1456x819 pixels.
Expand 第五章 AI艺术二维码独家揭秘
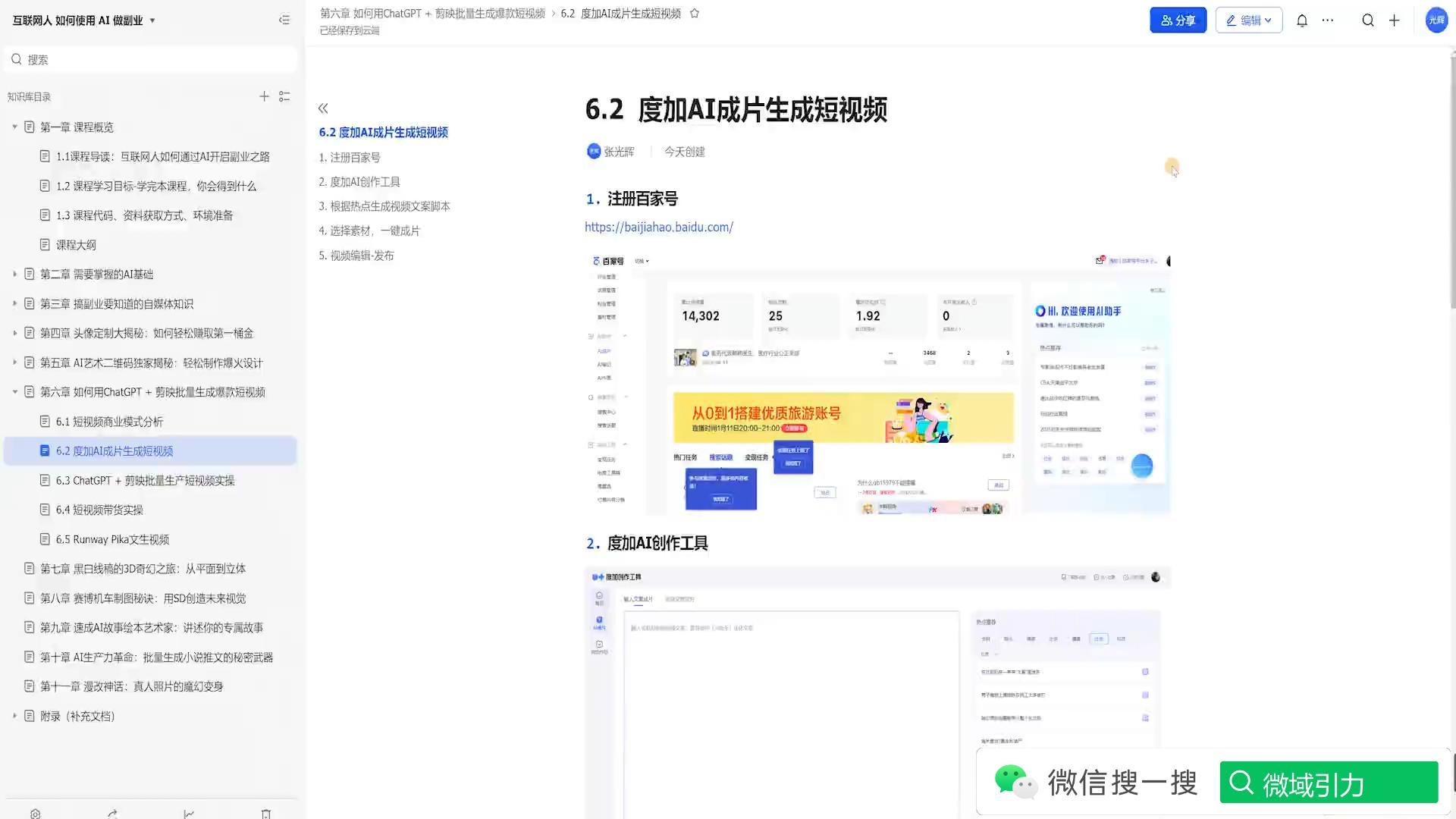pos(14,362)
